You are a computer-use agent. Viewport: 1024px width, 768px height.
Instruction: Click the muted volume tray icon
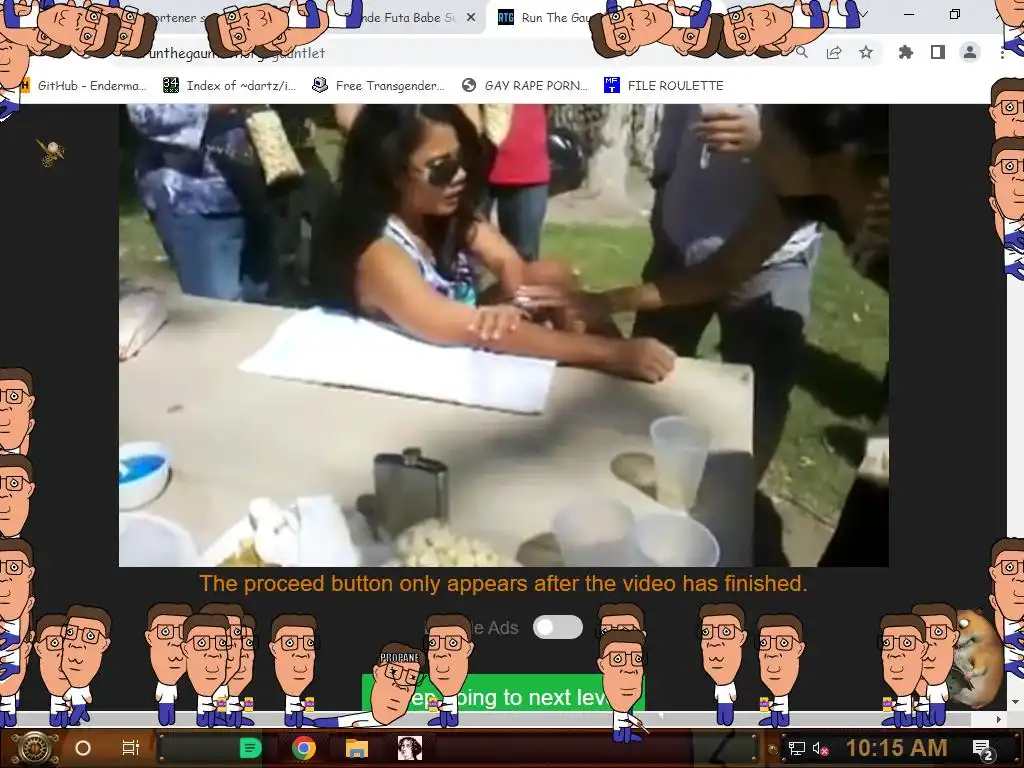point(820,748)
